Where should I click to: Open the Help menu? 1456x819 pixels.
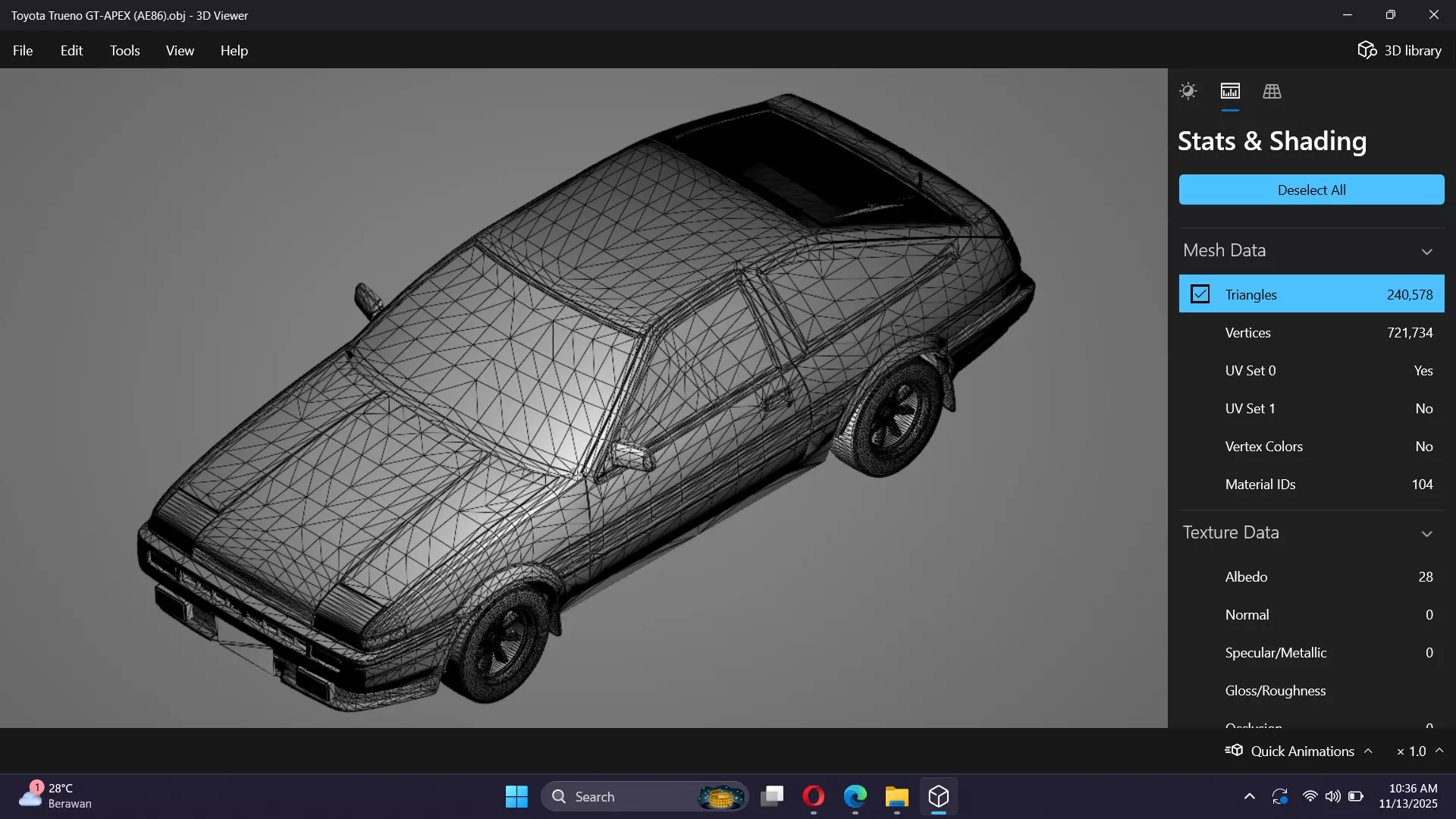pyautogui.click(x=234, y=50)
